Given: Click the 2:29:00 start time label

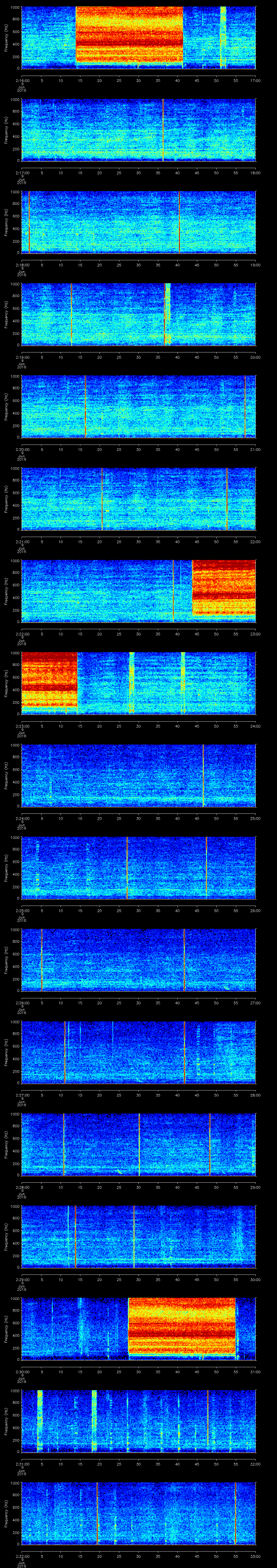Looking at the screenshot, I should (22, 1279).
